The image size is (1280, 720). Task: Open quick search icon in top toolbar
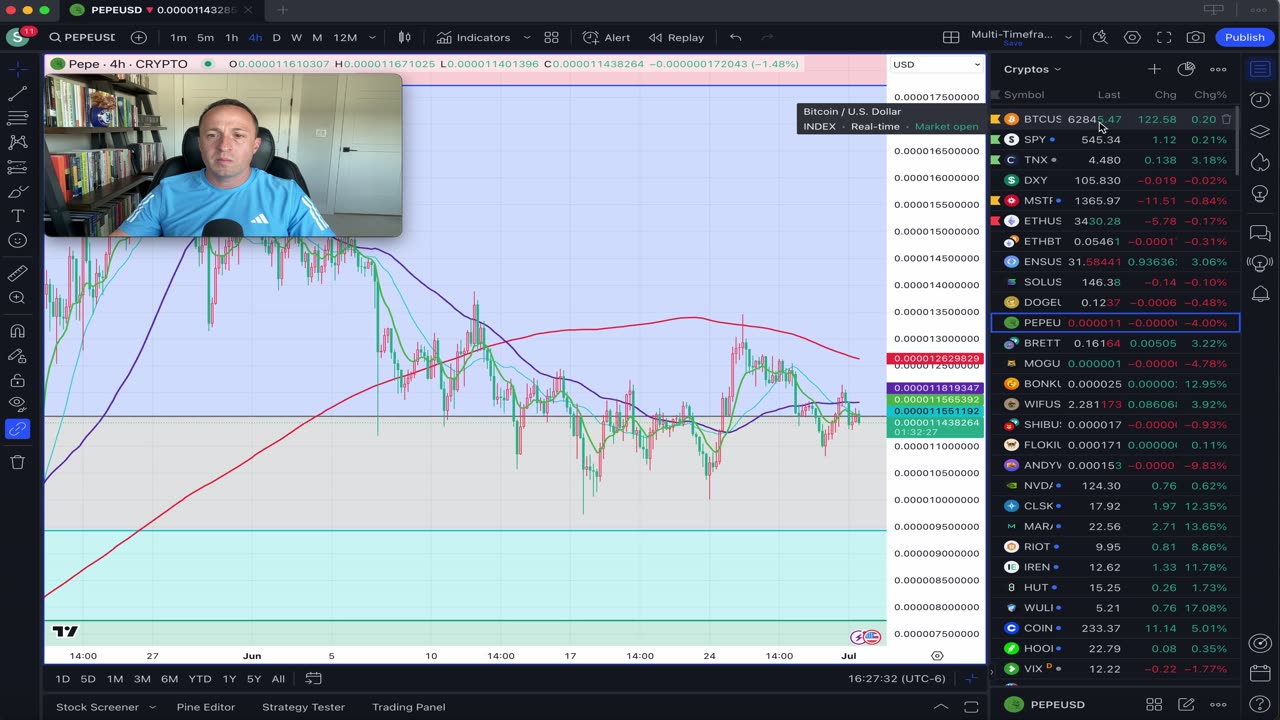pyautogui.click(x=1100, y=37)
